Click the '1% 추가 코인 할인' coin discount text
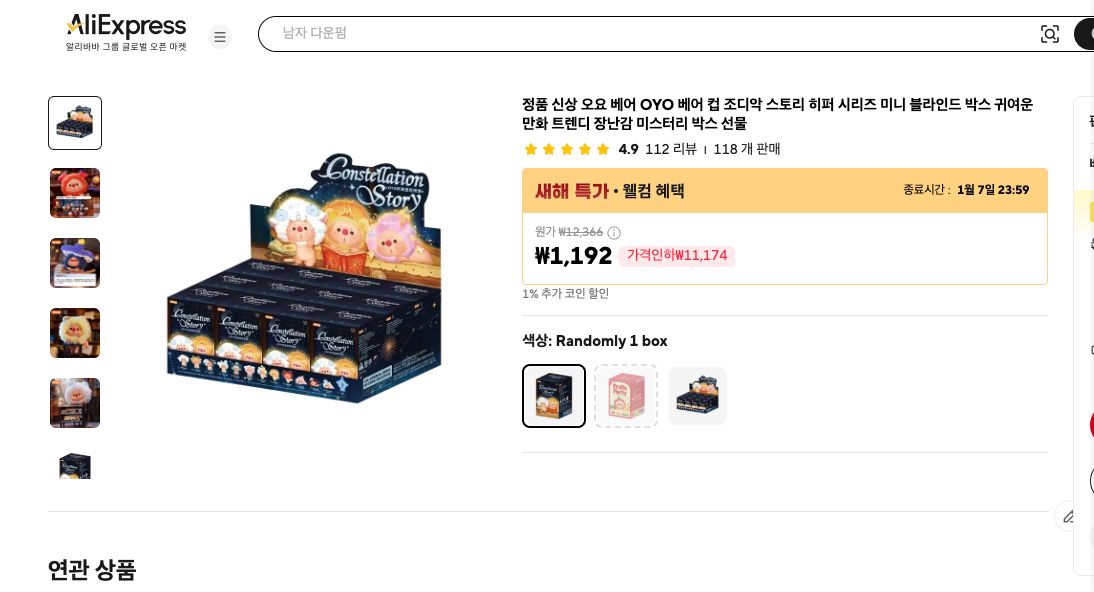The height and width of the screenshot is (592, 1094). pyautogui.click(x=565, y=293)
